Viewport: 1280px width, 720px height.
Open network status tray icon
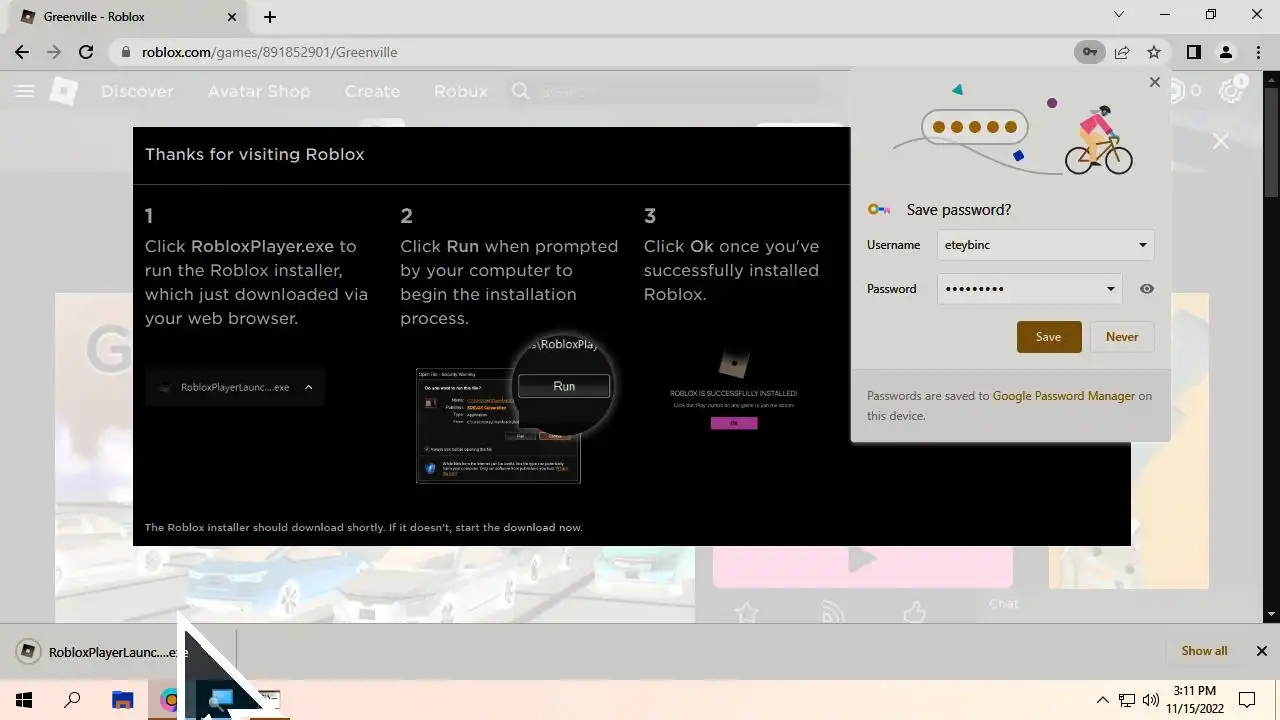1127,700
